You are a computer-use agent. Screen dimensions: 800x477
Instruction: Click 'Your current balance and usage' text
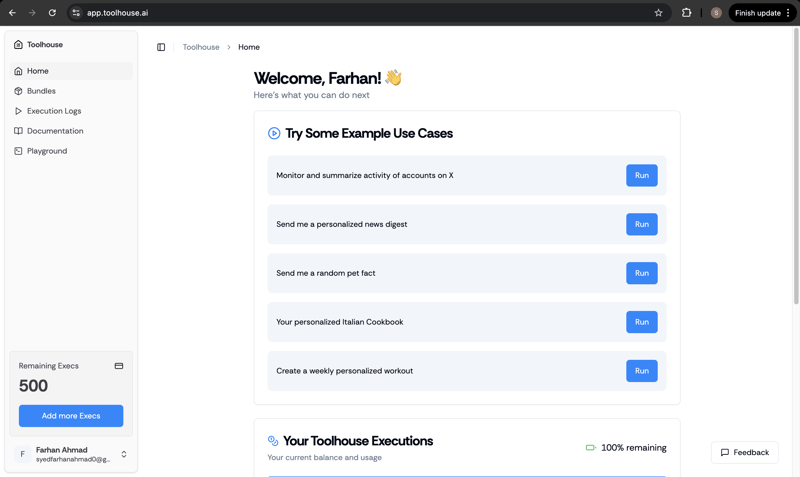(x=324, y=457)
